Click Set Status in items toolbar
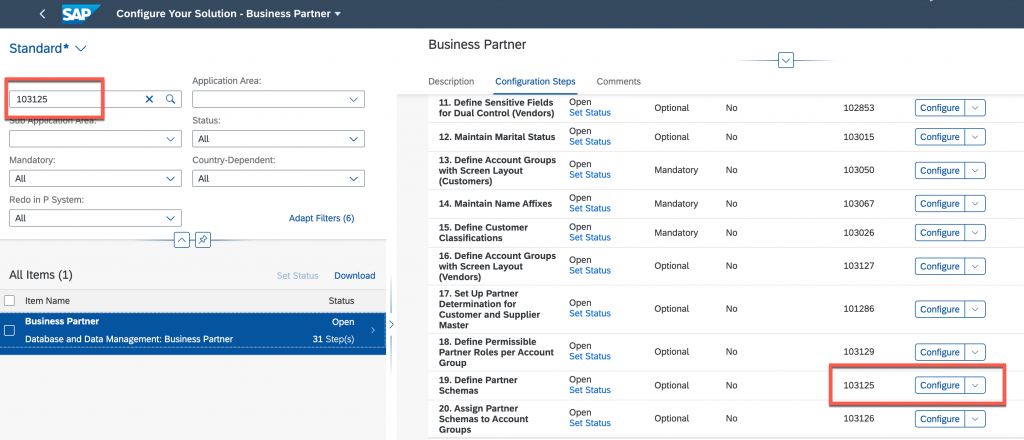 point(297,275)
